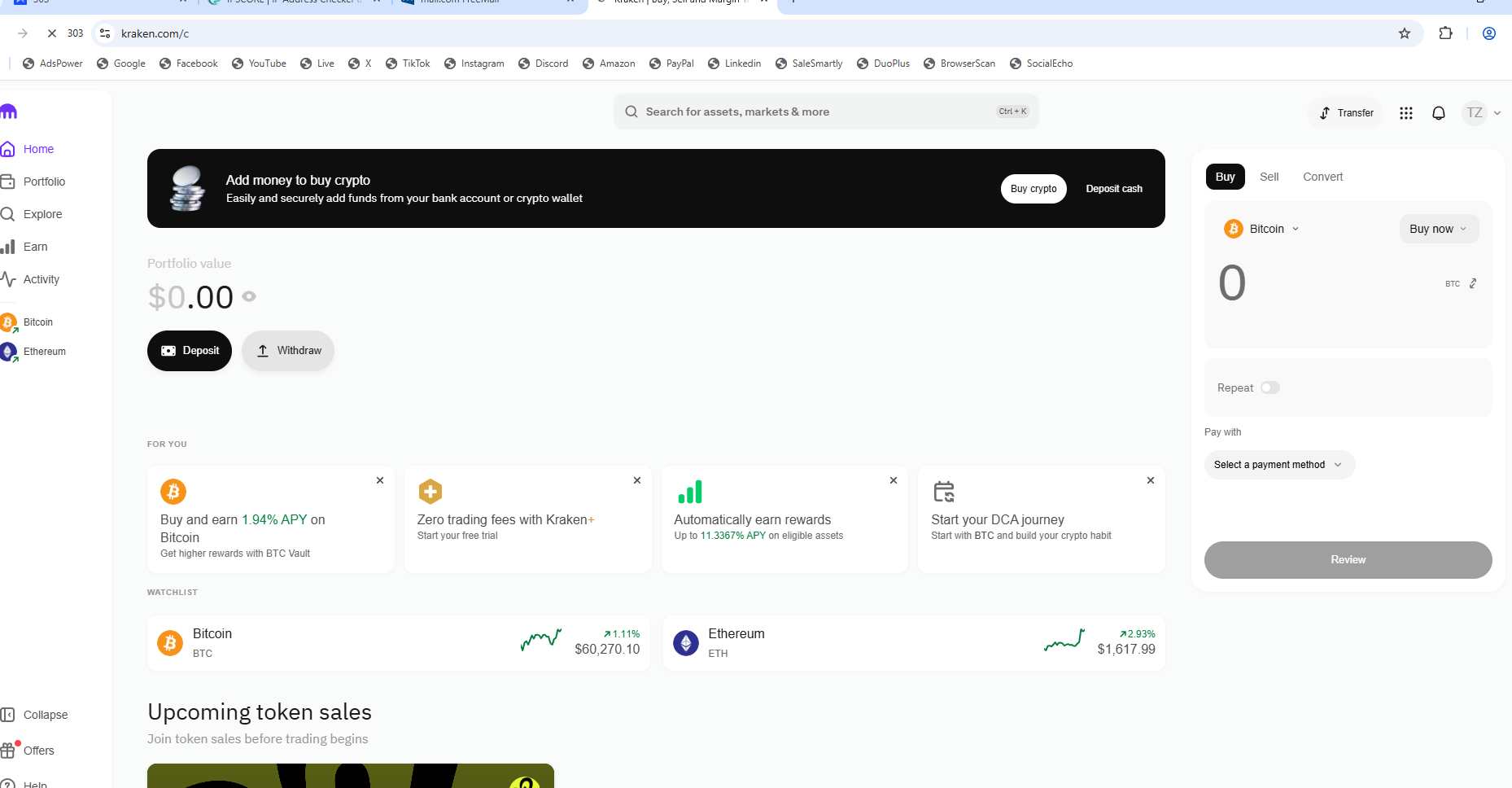This screenshot has width=1512, height=788.
Task: Click the Ethereum sparkline chart
Action: [x=1064, y=641]
